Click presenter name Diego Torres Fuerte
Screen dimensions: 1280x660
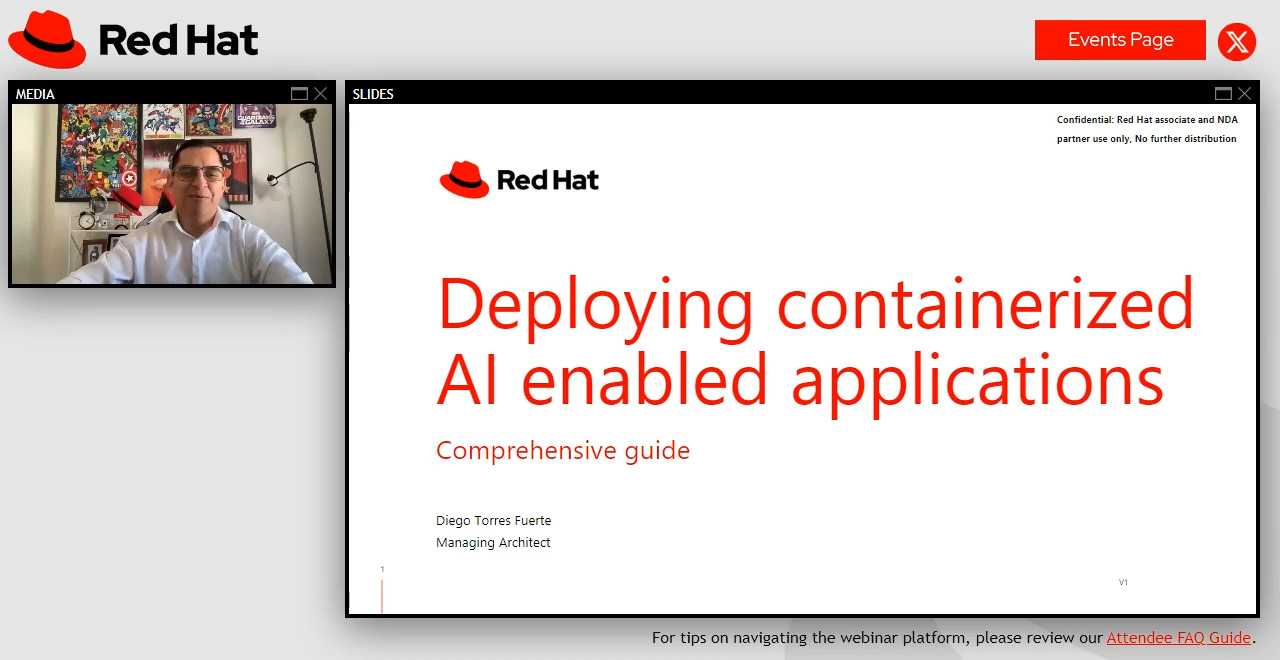493,521
